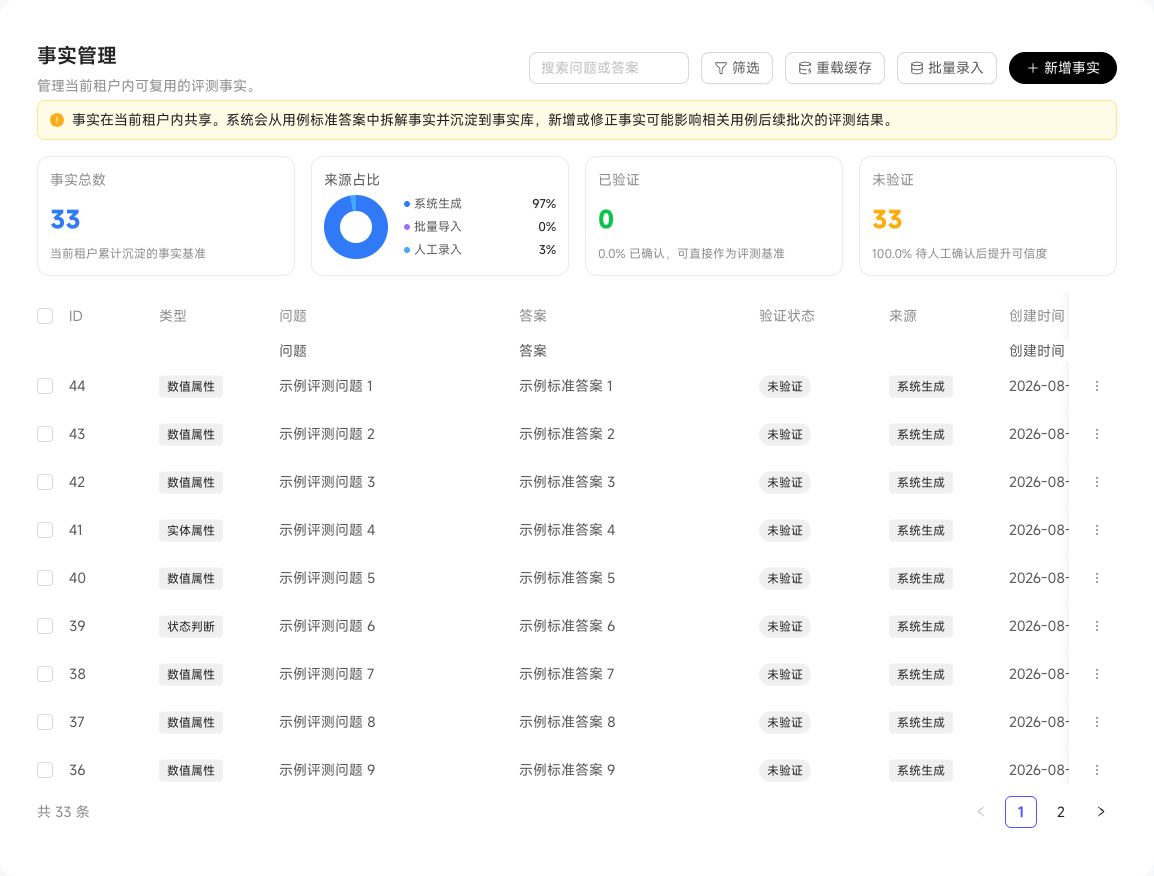
Task: Click the 批量导入 legend item
Action: point(433,227)
